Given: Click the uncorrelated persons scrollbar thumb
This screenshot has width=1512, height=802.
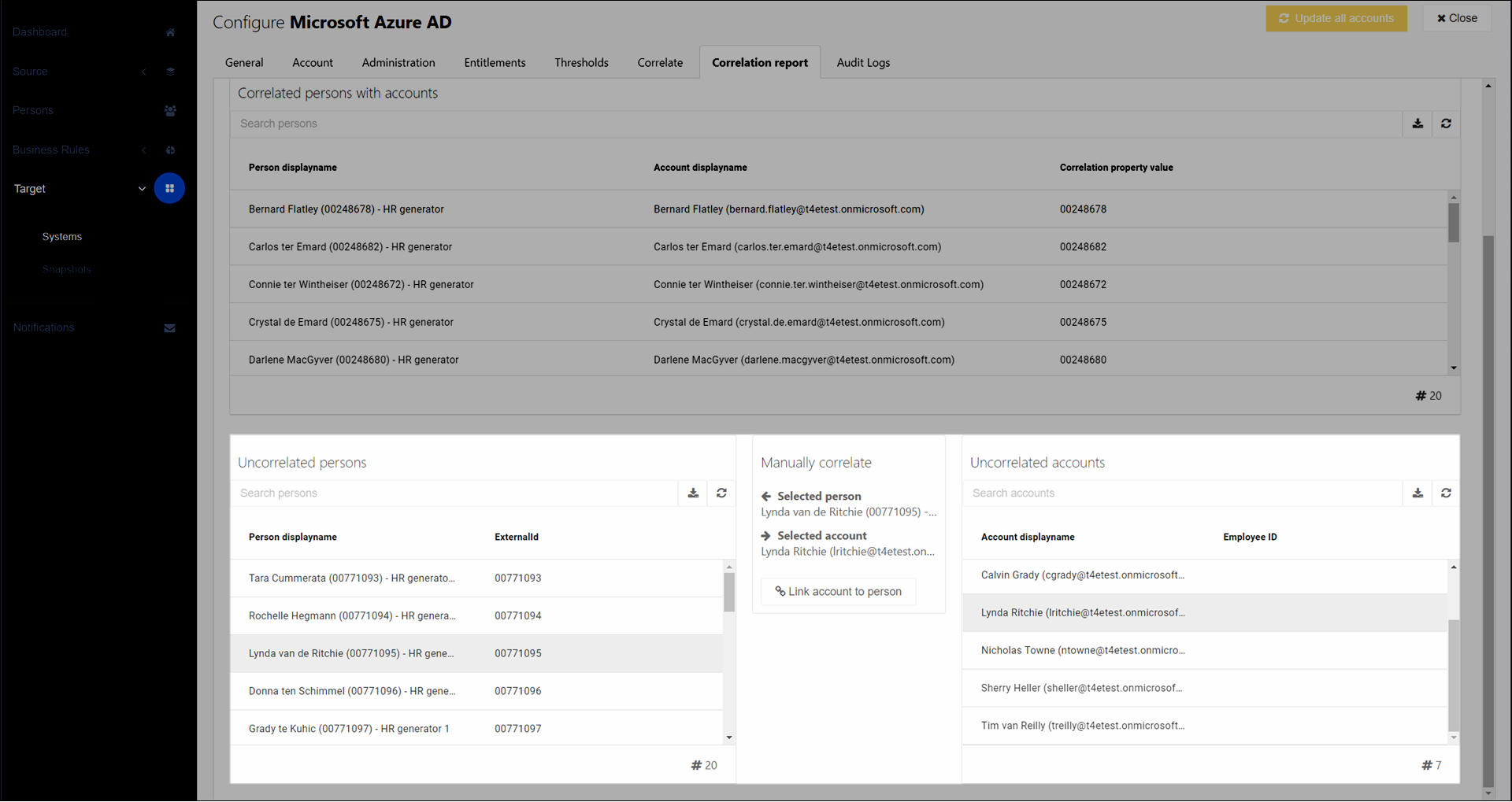Looking at the screenshot, I should tap(729, 593).
